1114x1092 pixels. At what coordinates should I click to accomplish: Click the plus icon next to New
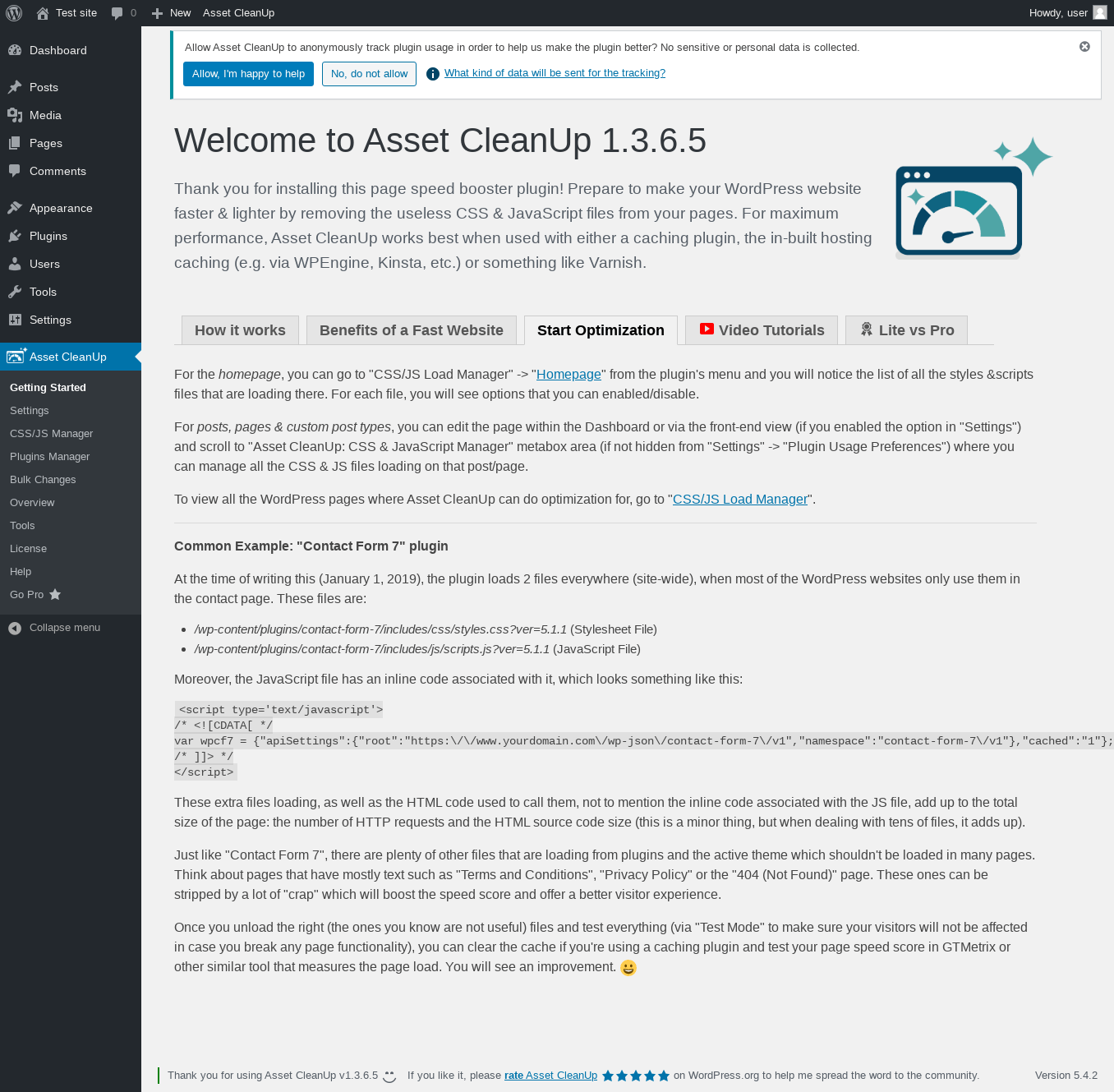(x=157, y=13)
